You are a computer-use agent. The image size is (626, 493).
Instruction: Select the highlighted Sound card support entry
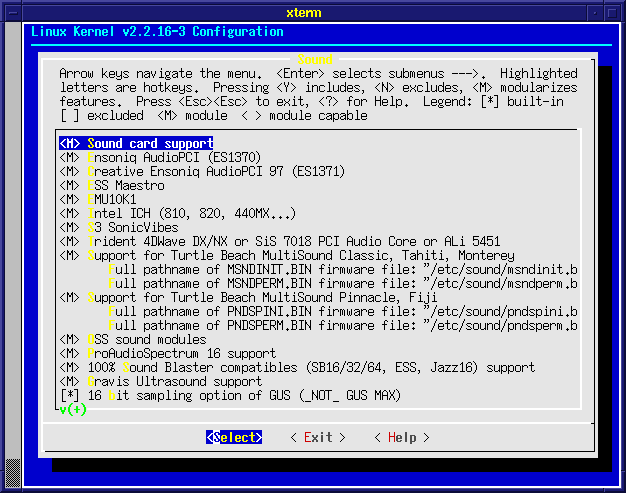point(136,144)
